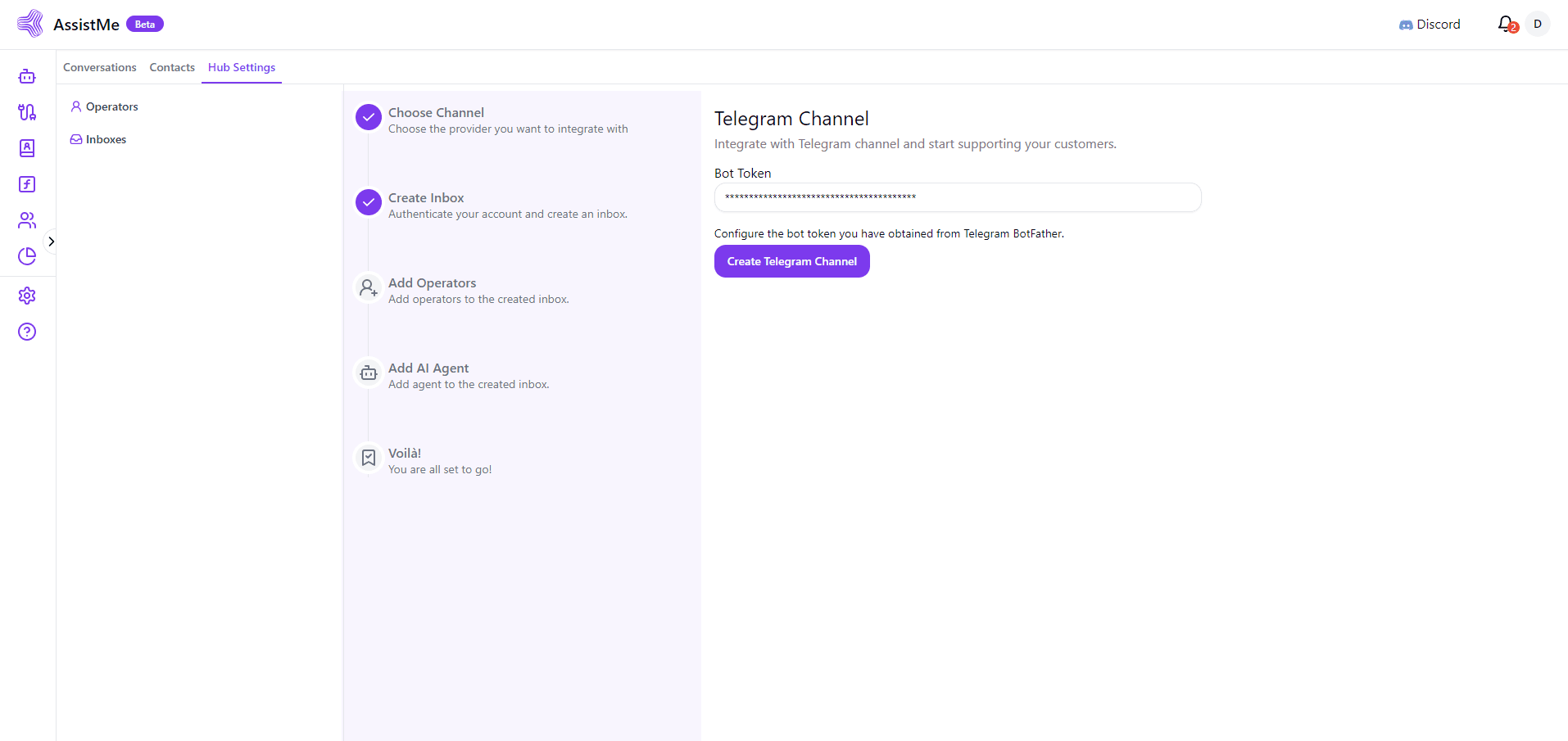Screen dimensions: 1568x741
Task: Click the Create Telegram Channel button
Action: click(792, 261)
